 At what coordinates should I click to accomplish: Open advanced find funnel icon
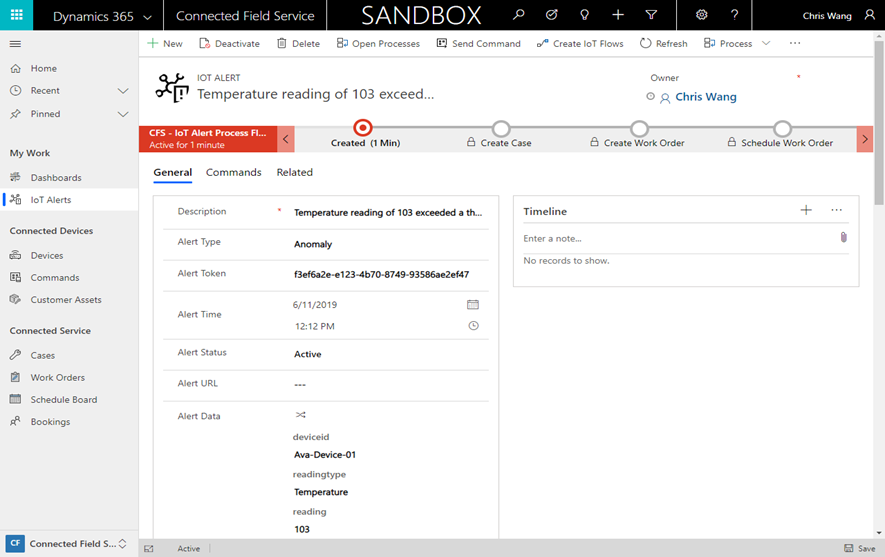pyautogui.click(x=651, y=15)
